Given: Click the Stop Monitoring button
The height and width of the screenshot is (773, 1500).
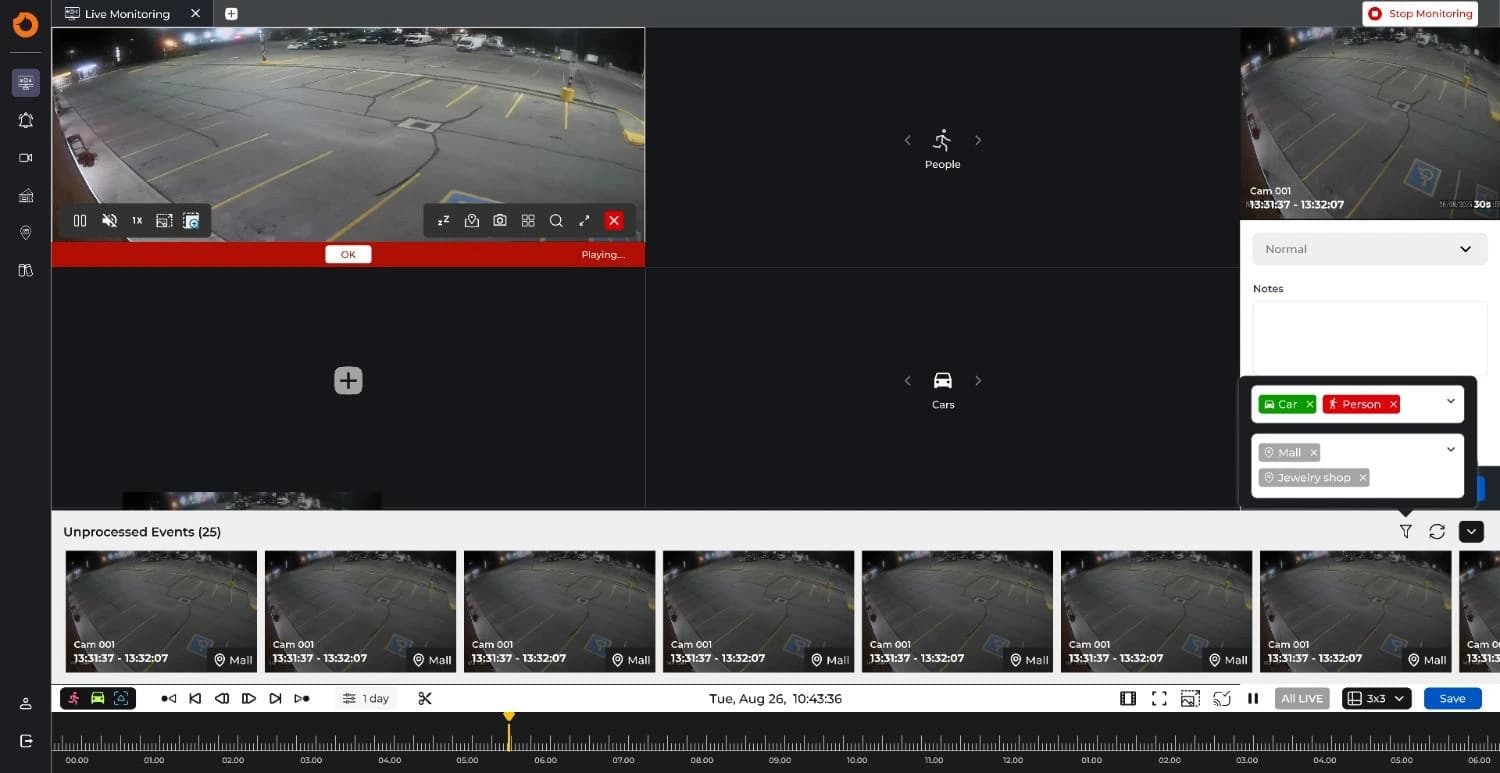Looking at the screenshot, I should pos(1420,14).
